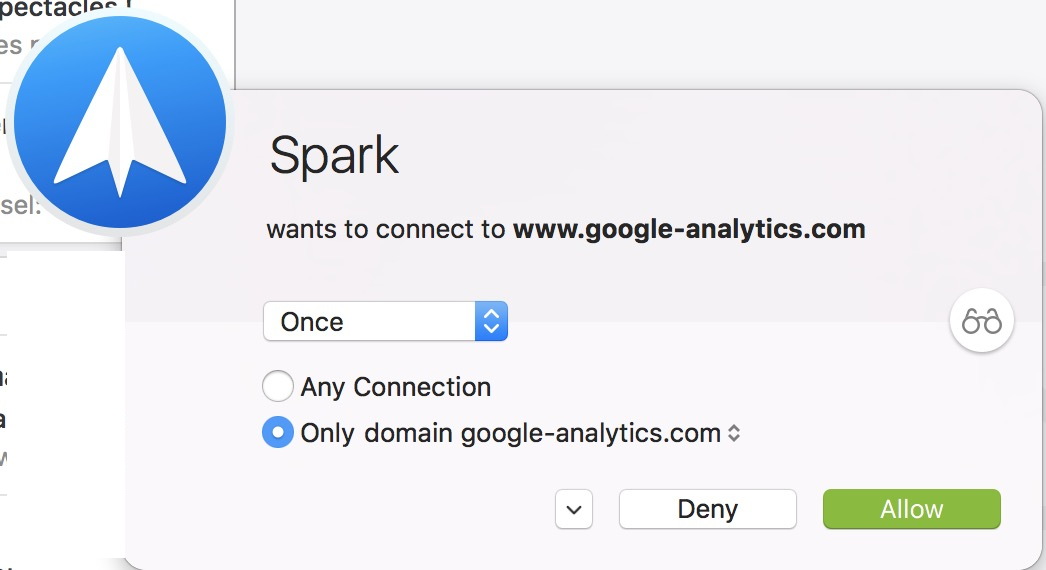Open the Research Assistant glasses icon
This screenshot has width=1046, height=570.
[x=981, y=322]
